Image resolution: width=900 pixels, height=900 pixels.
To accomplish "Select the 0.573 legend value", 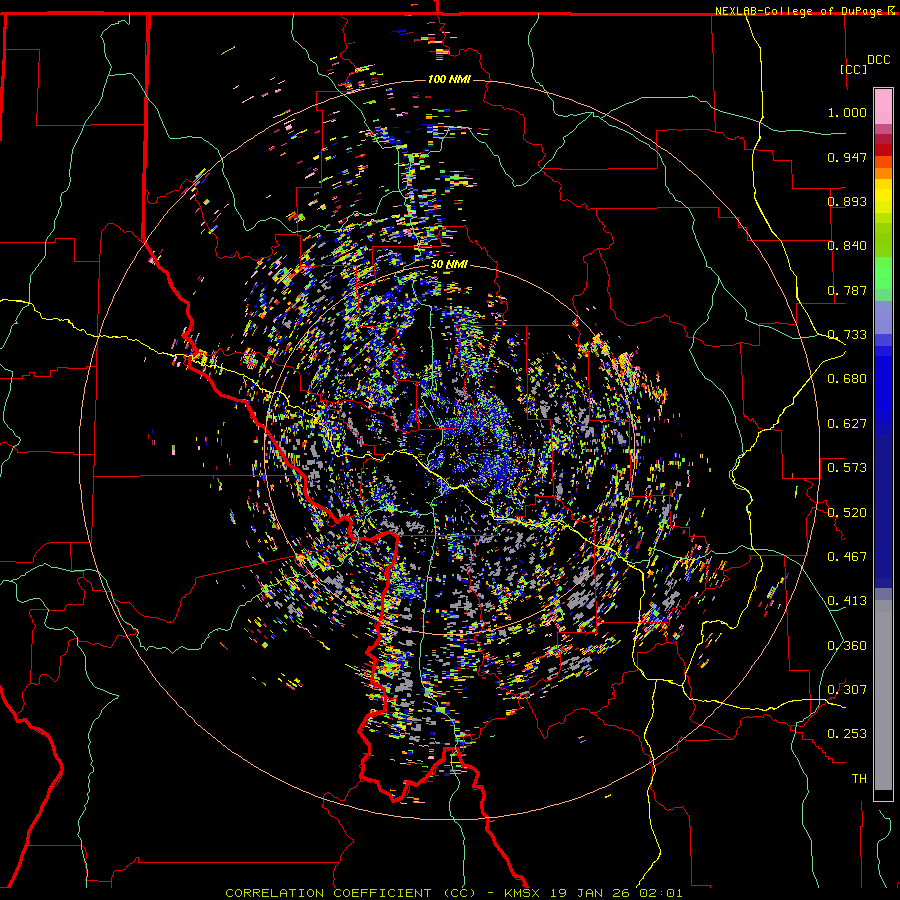I will click(x=847, y=468).
